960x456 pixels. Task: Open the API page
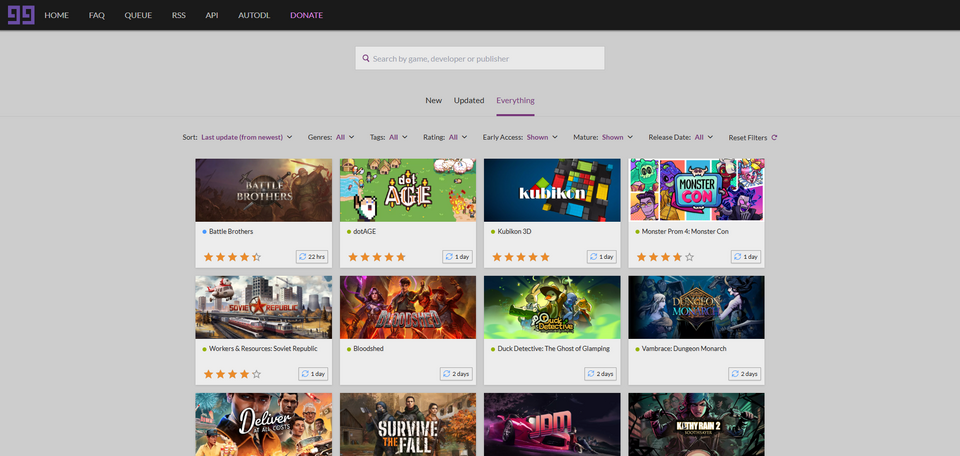click(x=212, y=15)
